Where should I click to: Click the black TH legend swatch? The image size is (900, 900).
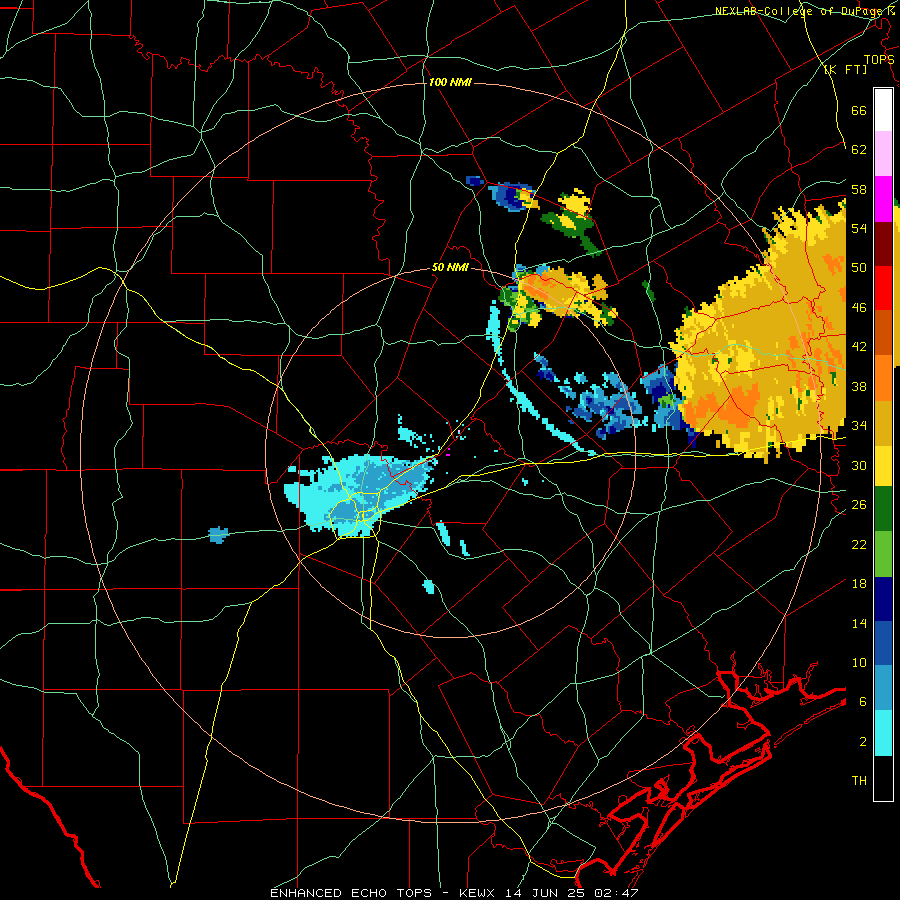pyautogui.click(x=883, y=777)
